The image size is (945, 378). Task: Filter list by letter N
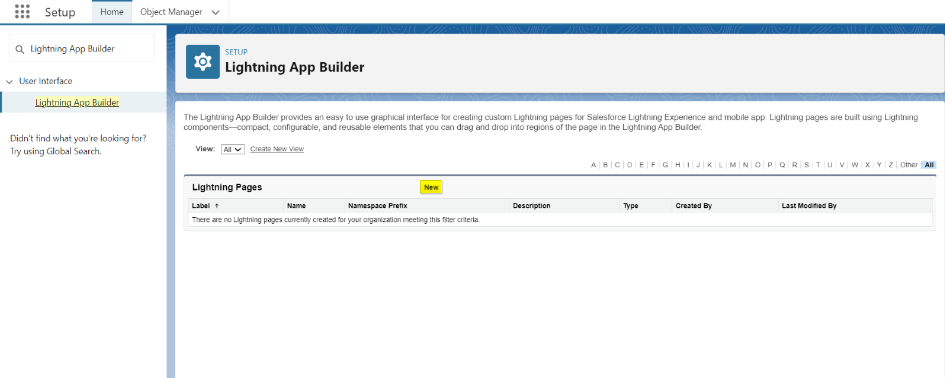[x=746, y=165]
